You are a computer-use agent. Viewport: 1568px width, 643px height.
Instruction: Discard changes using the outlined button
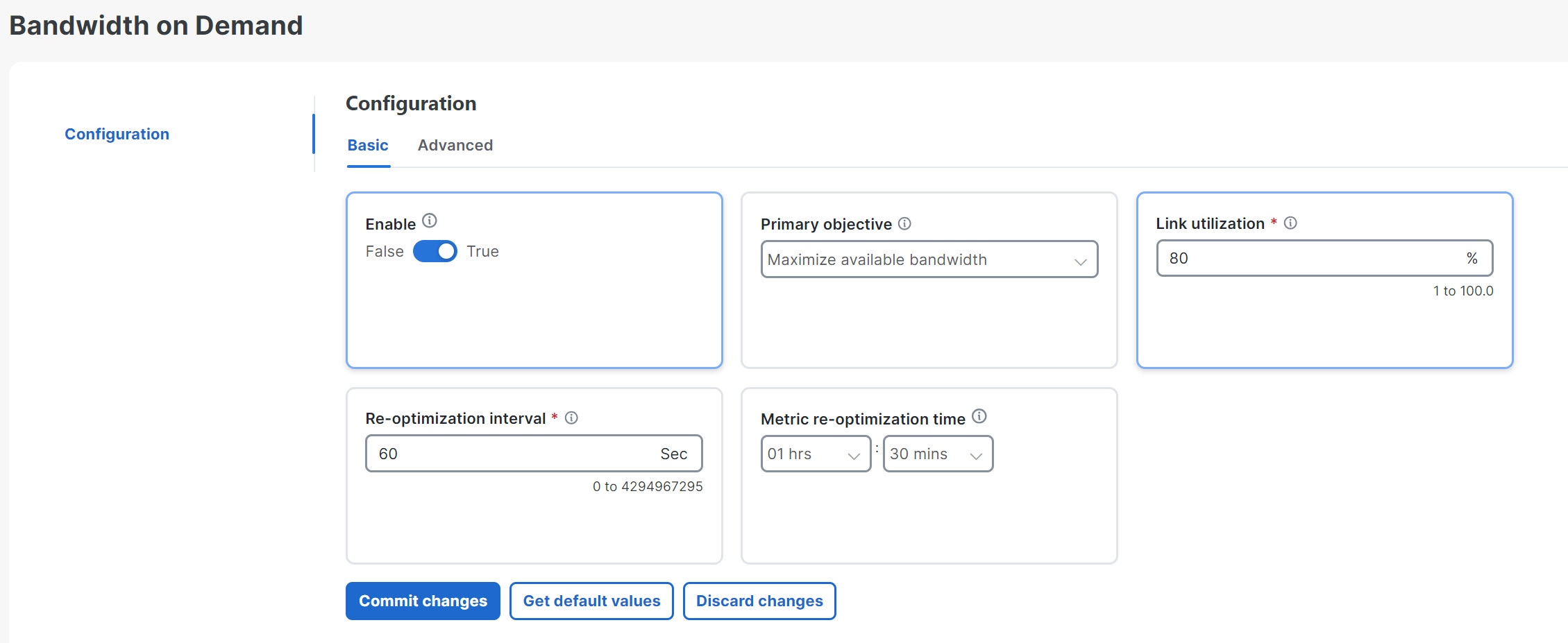(759, 601)
